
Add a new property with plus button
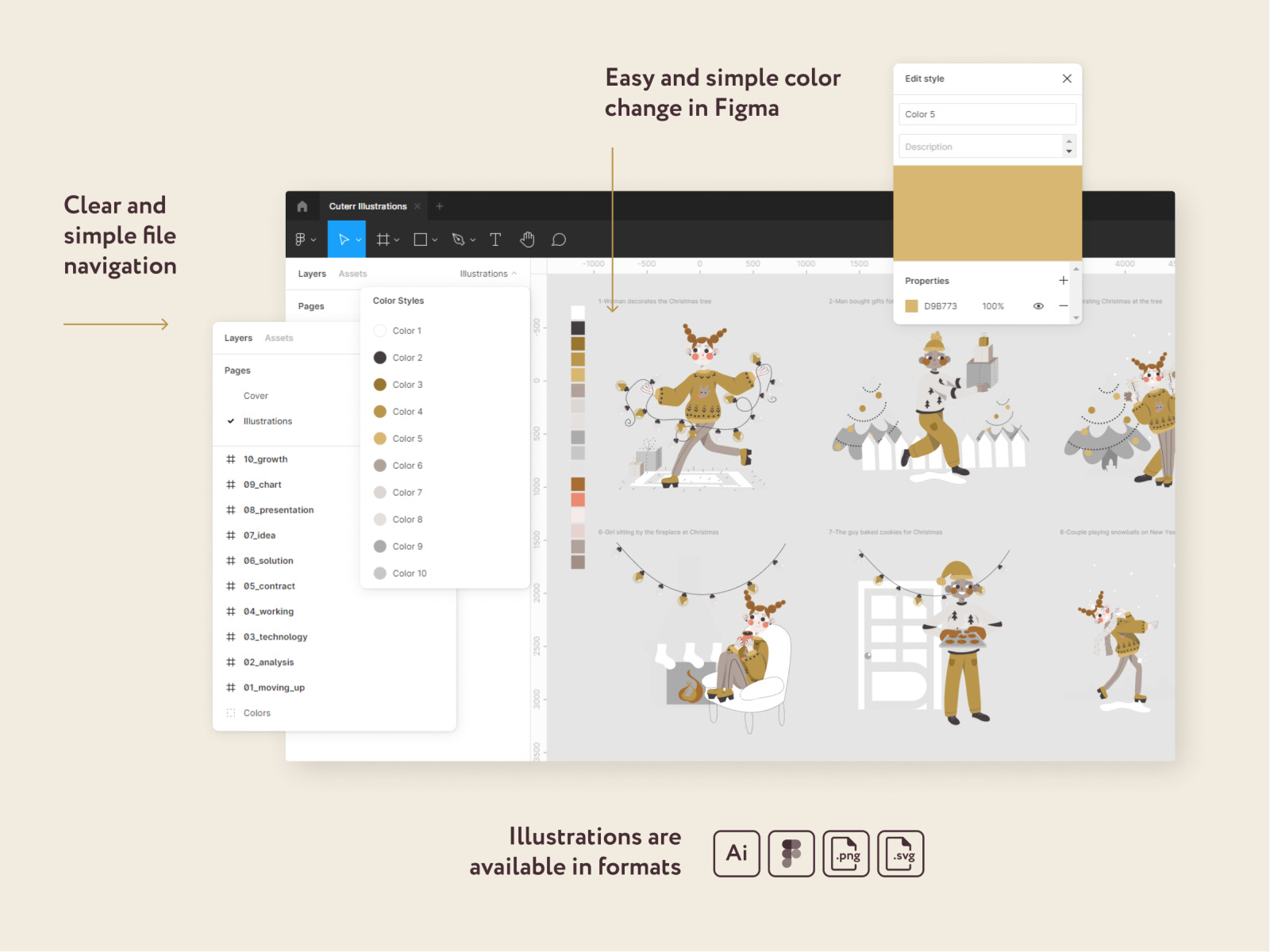pyautogui.click(x=1063, y=281)
